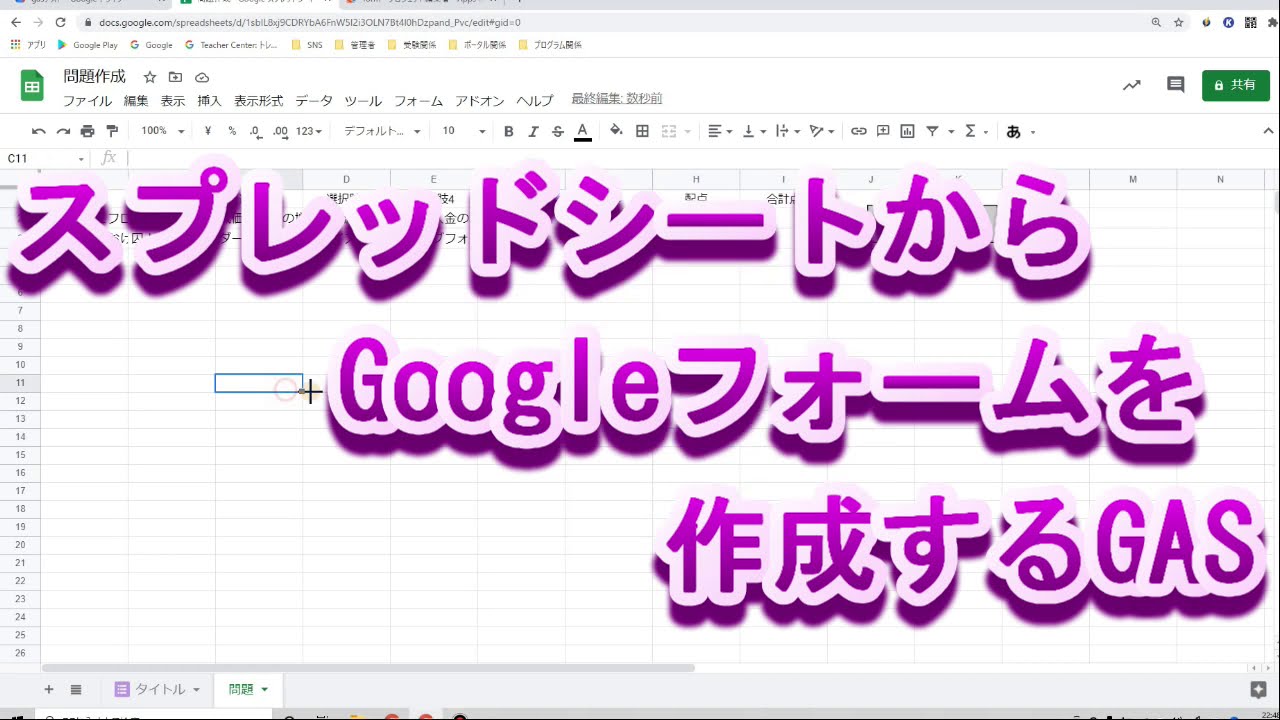The image size is (1280, 720).
Task: Open the text color picker
Action: pos(583,131)
